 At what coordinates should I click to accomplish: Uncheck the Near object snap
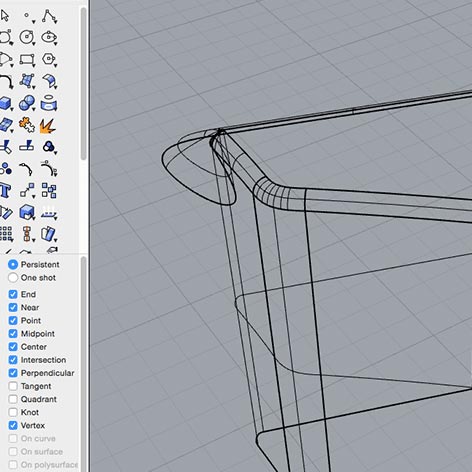(x=13, y=307)
